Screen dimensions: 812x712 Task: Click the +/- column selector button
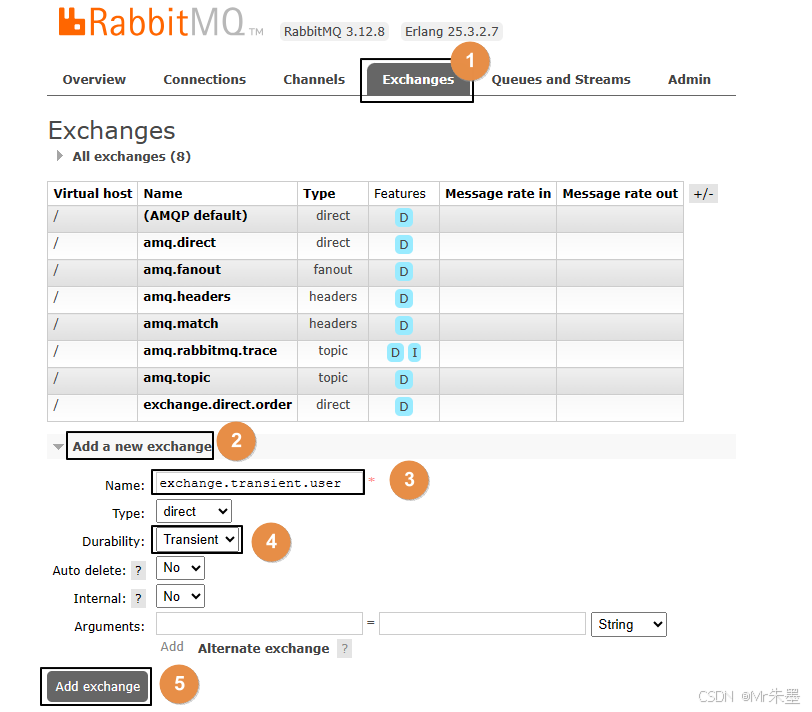tap(703, 194)
